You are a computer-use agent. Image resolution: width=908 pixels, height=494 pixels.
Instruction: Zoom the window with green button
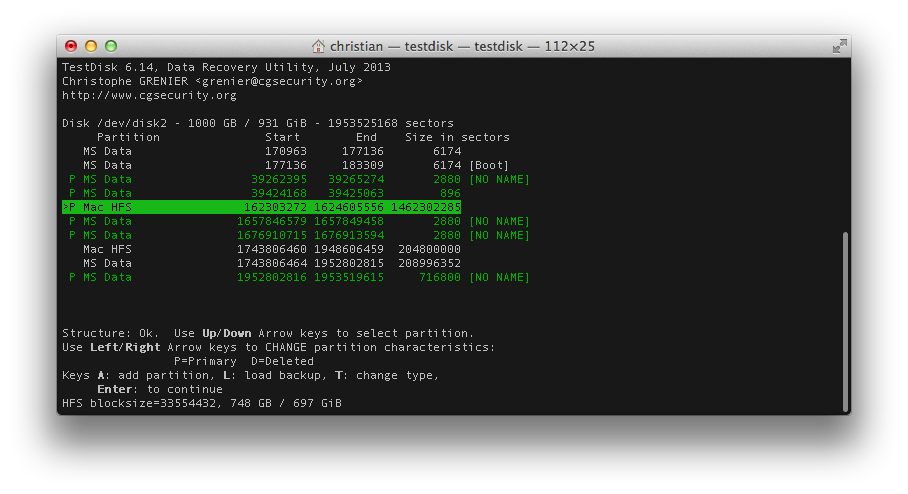[111, 46]
